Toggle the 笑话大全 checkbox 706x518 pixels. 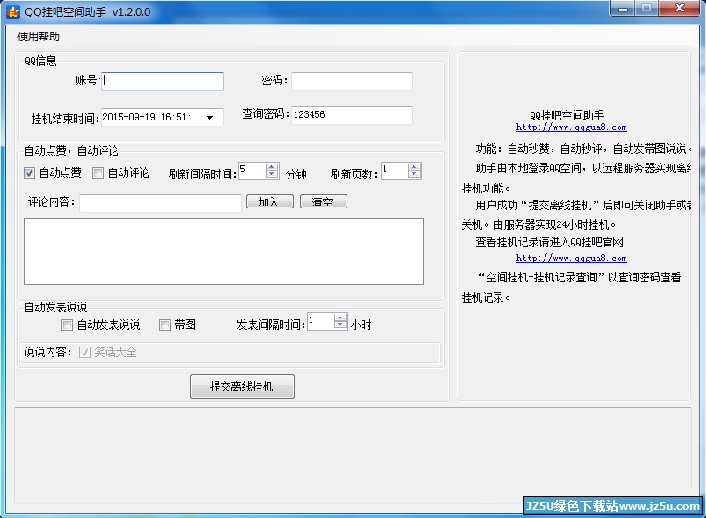pos(84,352)
